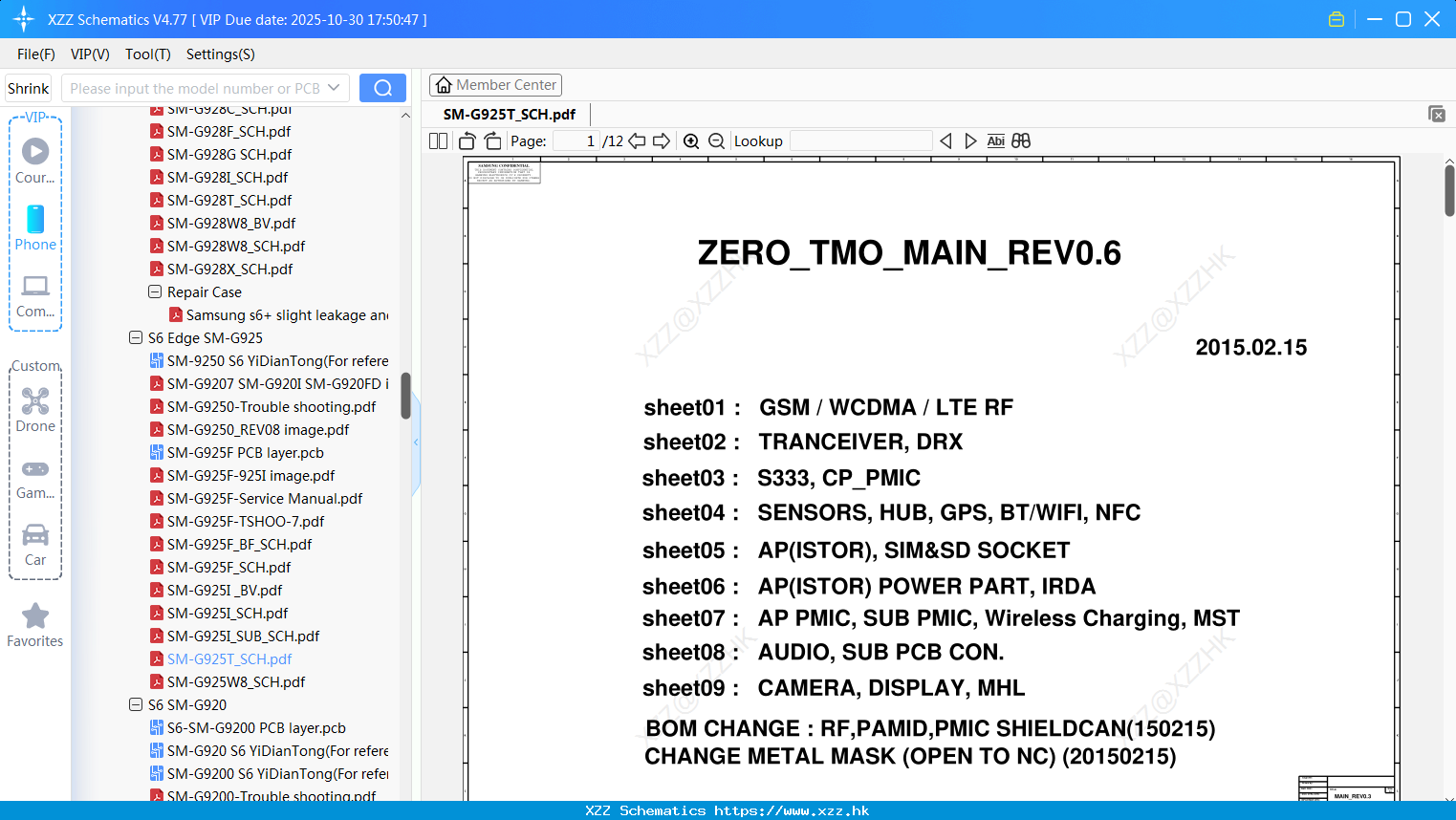Open the VIP(V) menu
Viewport: 1456px width, 820px height.
90,54
